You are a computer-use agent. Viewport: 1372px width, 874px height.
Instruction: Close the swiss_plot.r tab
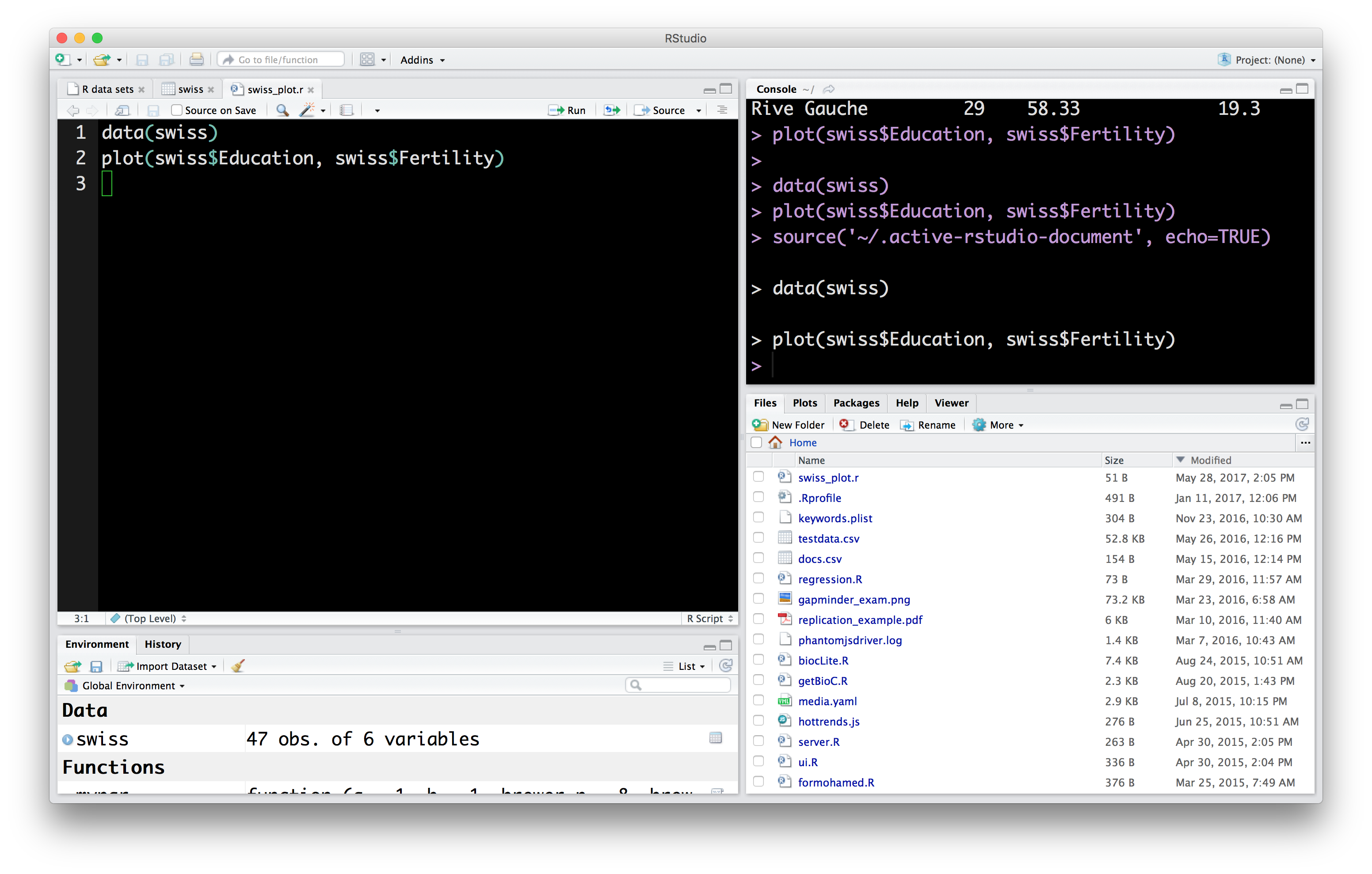click(311, 90)
